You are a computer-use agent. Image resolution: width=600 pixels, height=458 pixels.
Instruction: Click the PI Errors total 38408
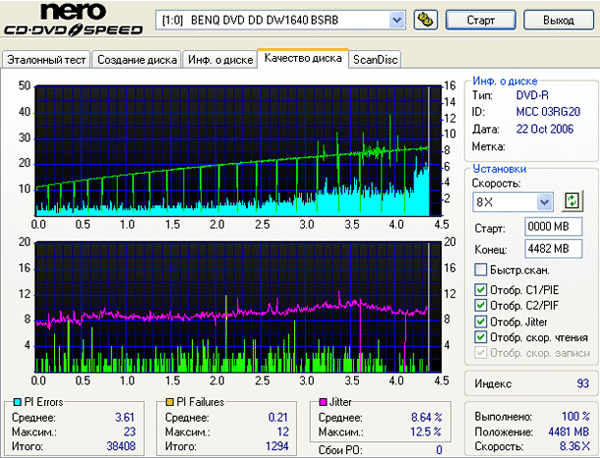pyautogui.click(x=121, y=446)
